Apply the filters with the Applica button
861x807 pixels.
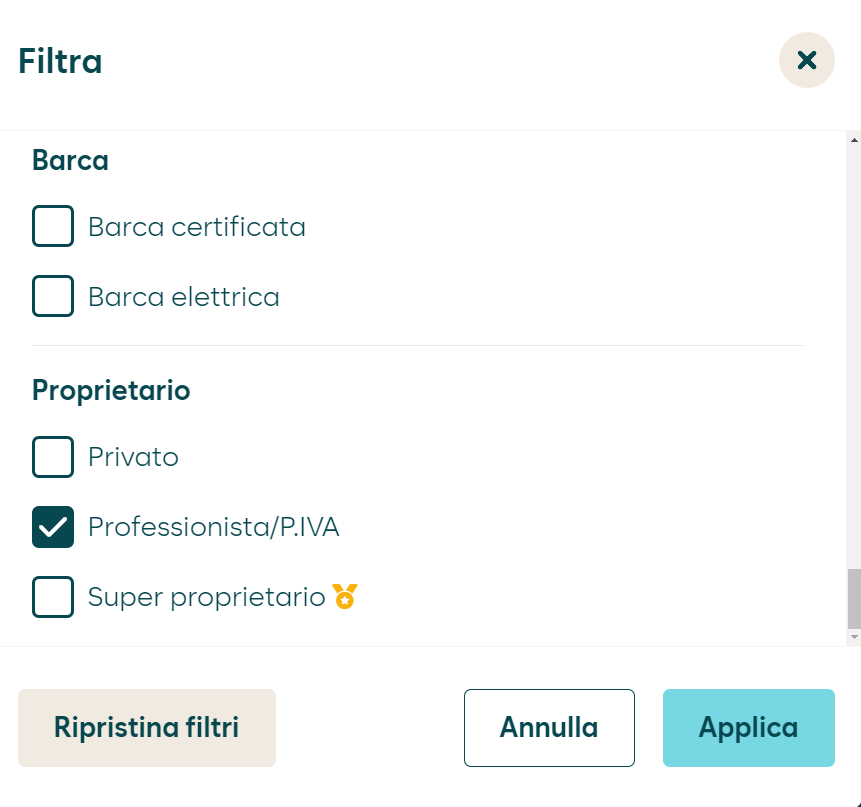click(x=749, y=728)
